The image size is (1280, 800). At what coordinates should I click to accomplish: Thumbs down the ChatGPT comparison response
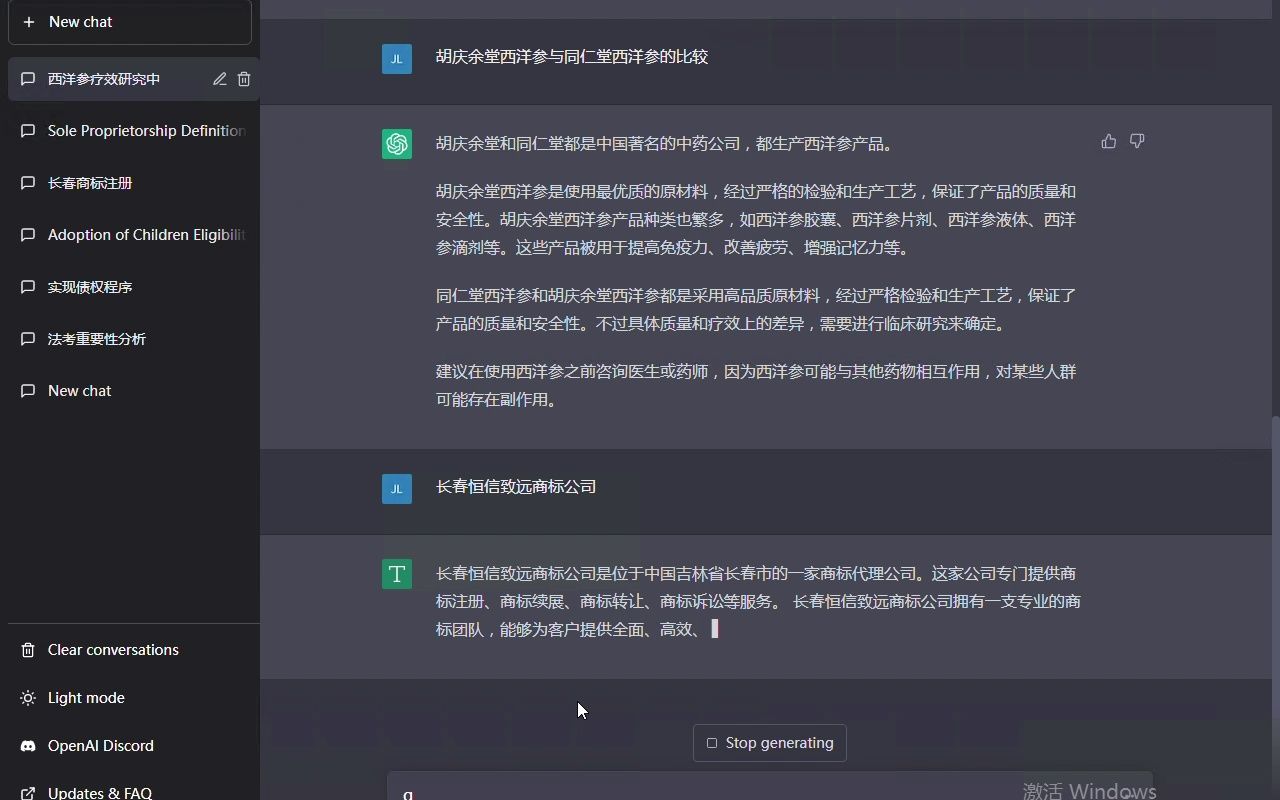coord(1137,142)
